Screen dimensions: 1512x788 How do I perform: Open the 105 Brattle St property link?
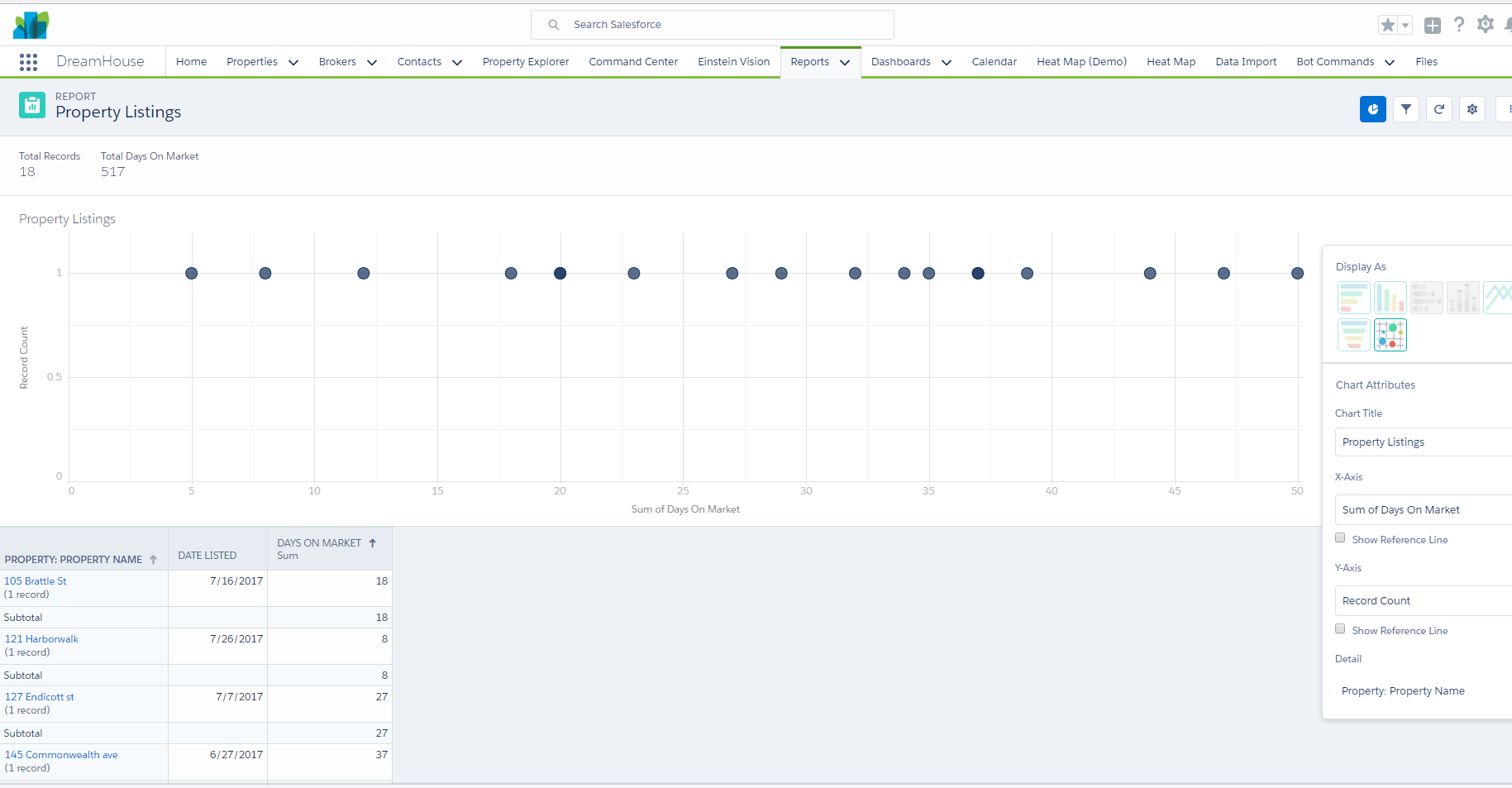coord(36,581)
